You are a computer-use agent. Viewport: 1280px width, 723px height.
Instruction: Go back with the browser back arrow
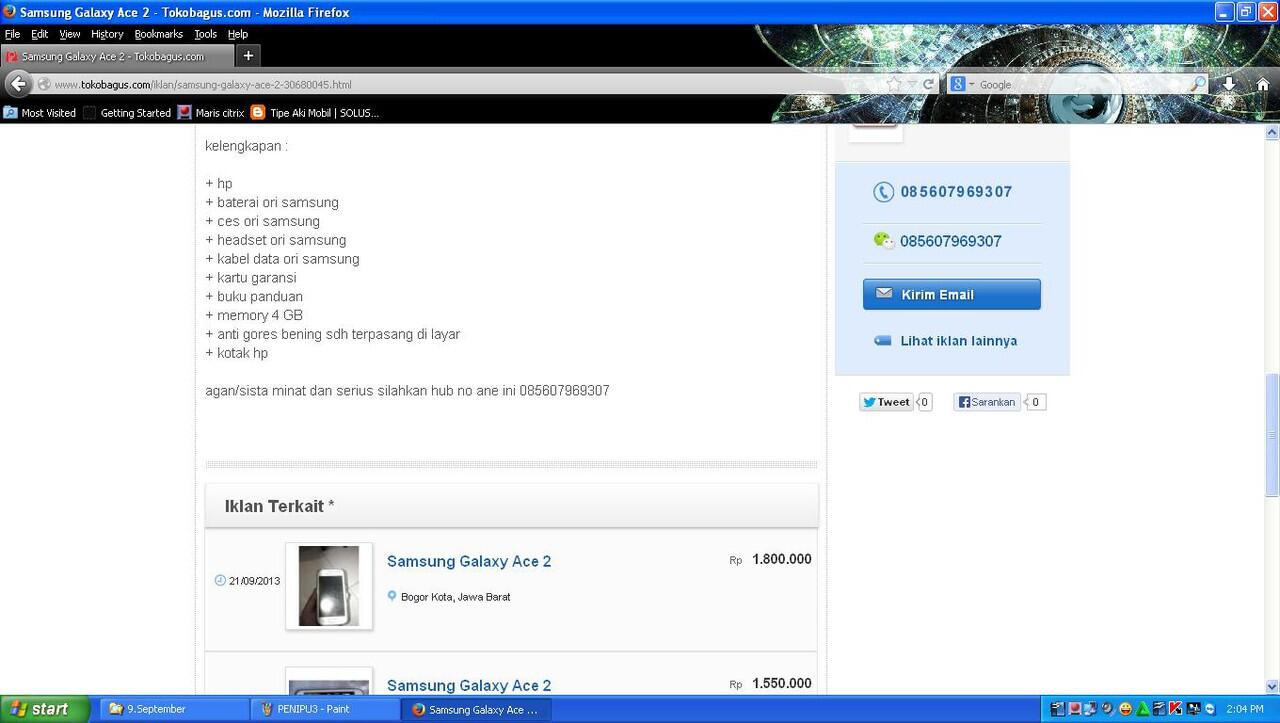pos(18,84)
